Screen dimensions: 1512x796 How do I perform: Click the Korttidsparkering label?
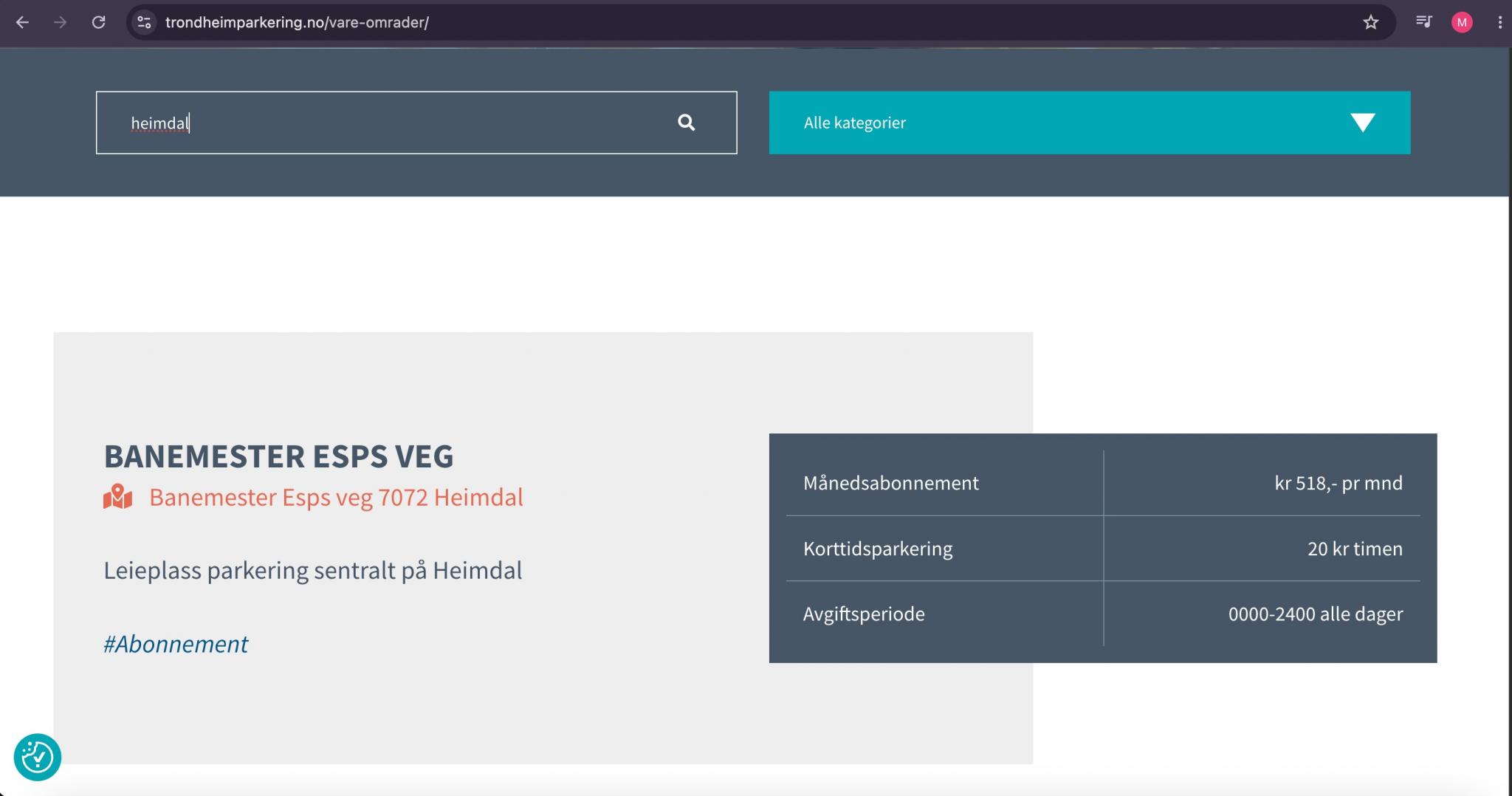point(878,549)
